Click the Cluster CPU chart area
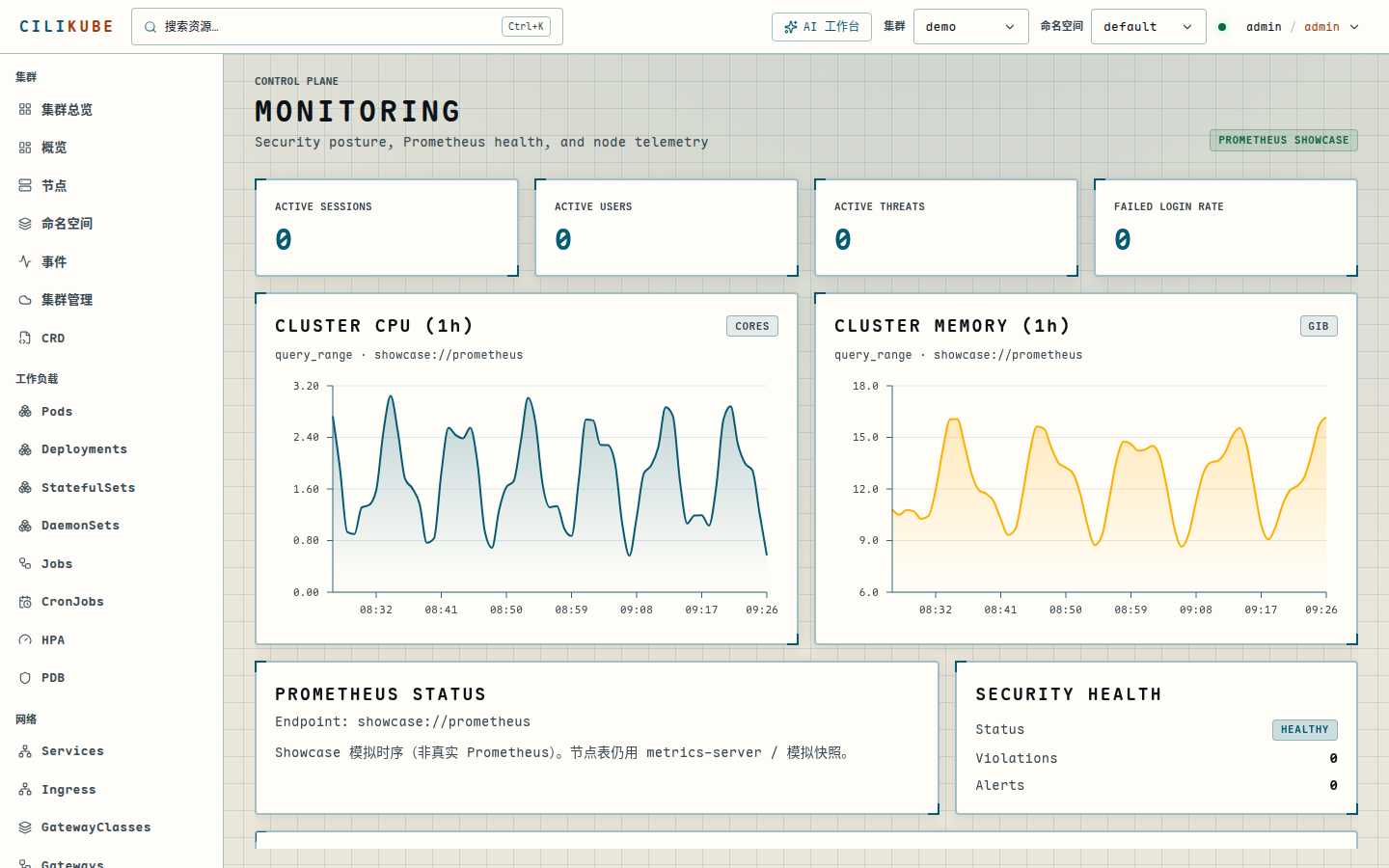The image size is (1389, 868). (550, 489)
